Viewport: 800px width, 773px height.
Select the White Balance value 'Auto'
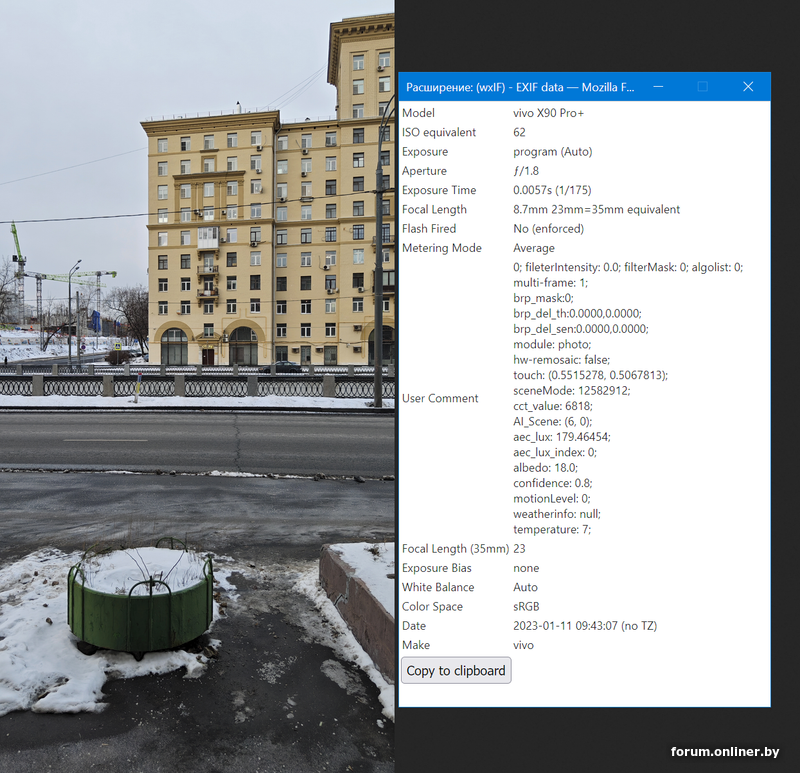(526, 587)
